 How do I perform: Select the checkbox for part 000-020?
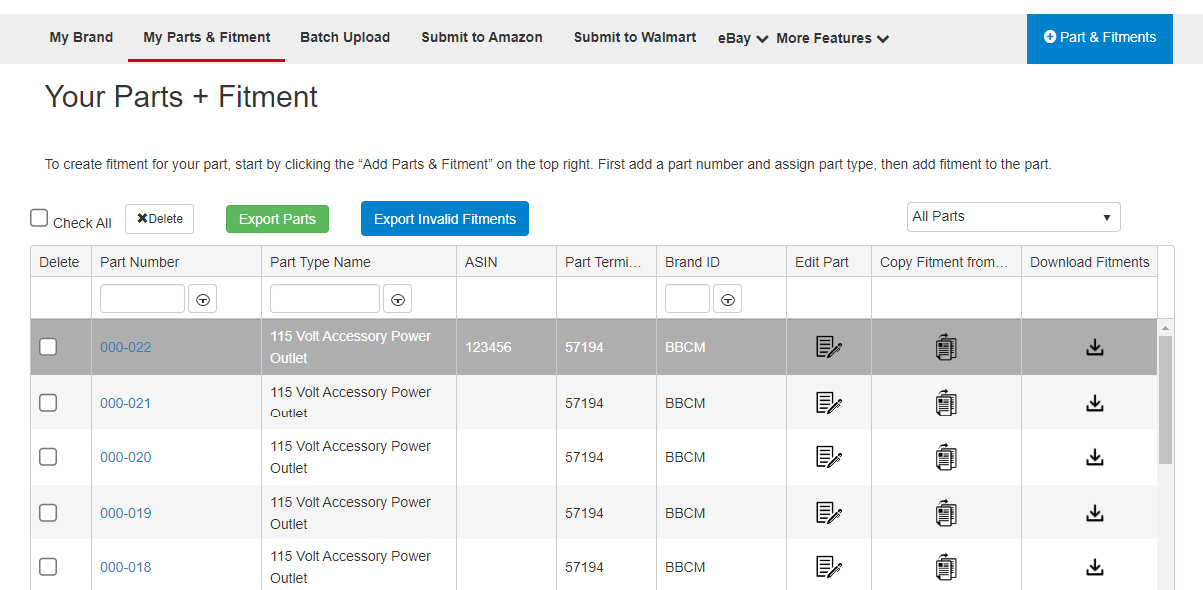[x=48, y=457]
